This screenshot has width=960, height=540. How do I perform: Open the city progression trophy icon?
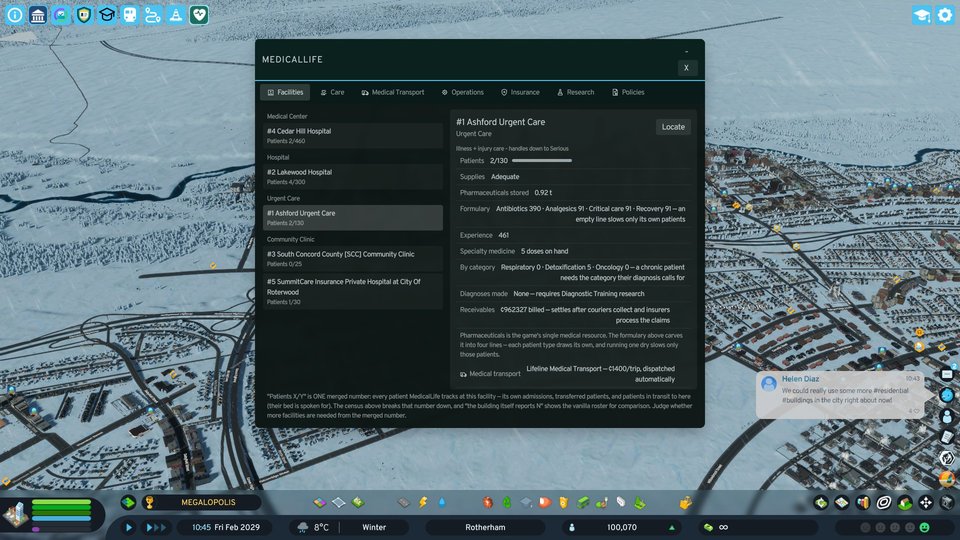click(x=149, y=503)
